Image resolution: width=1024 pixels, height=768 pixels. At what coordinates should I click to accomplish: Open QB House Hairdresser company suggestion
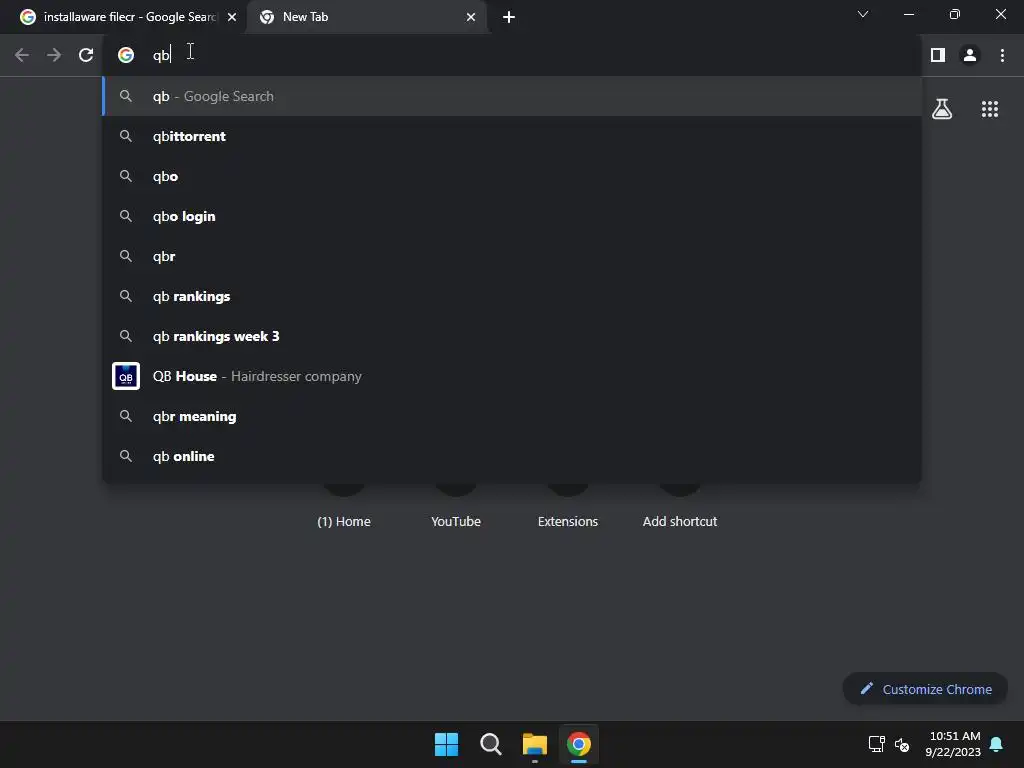[x=512, y=376]
